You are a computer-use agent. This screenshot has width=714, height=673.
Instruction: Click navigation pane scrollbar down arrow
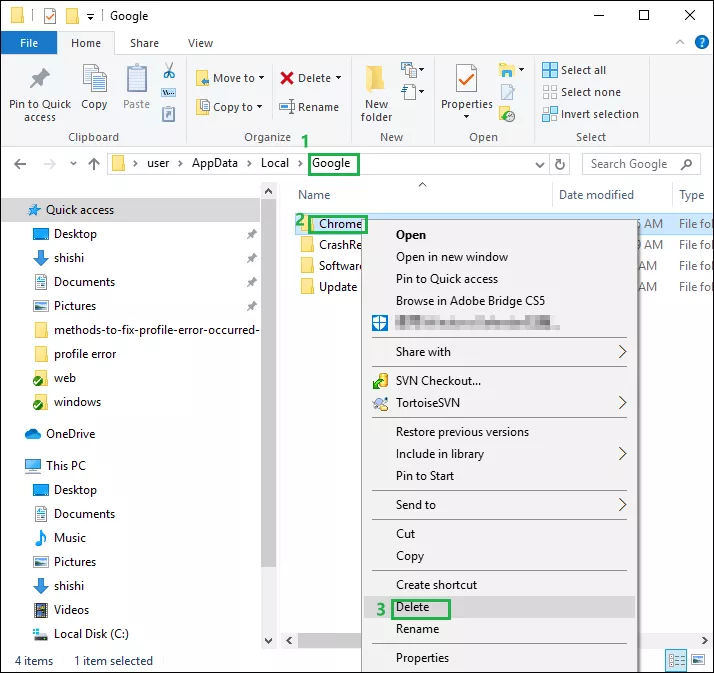[x=269, y=641]
